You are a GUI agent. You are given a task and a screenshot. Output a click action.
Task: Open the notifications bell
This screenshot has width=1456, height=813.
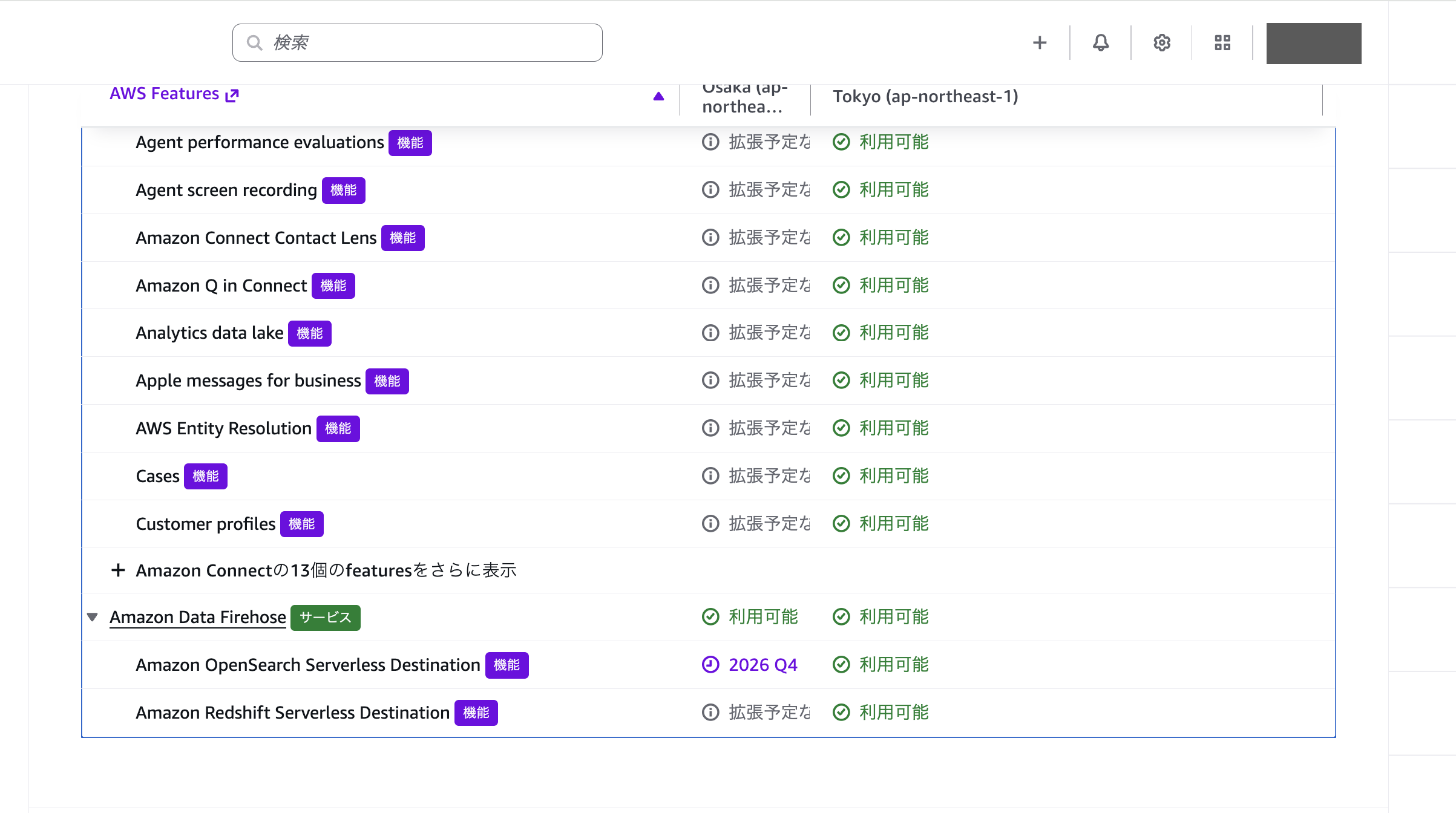1101,43
